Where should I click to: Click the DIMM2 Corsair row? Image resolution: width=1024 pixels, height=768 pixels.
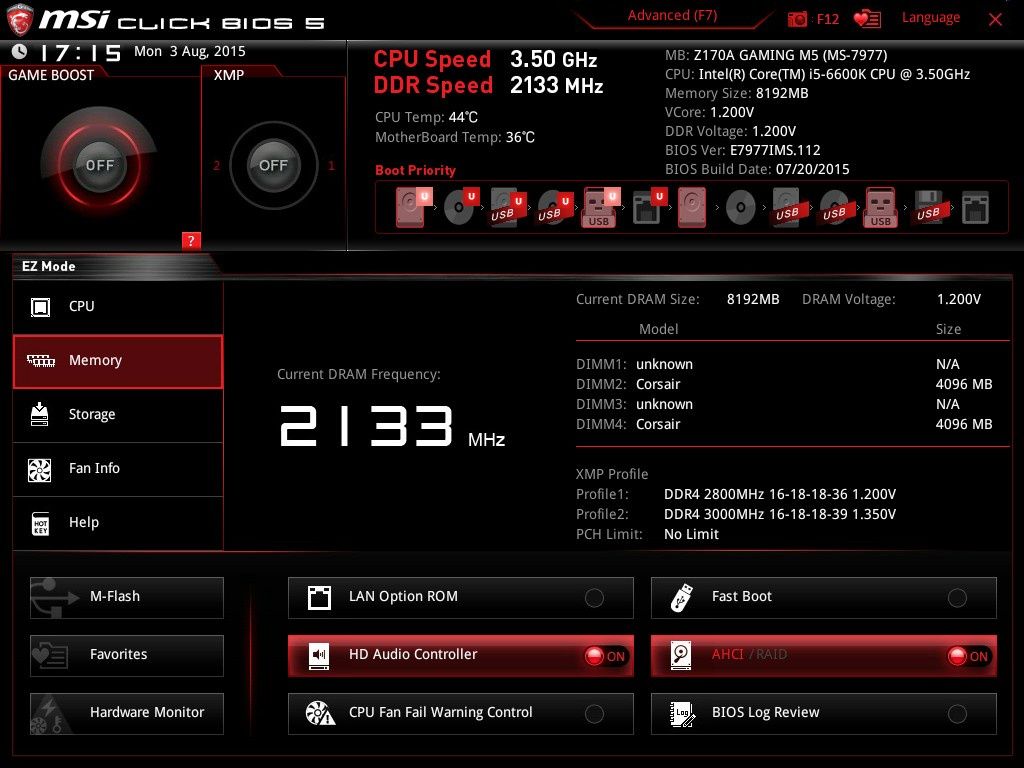point(784,384)
